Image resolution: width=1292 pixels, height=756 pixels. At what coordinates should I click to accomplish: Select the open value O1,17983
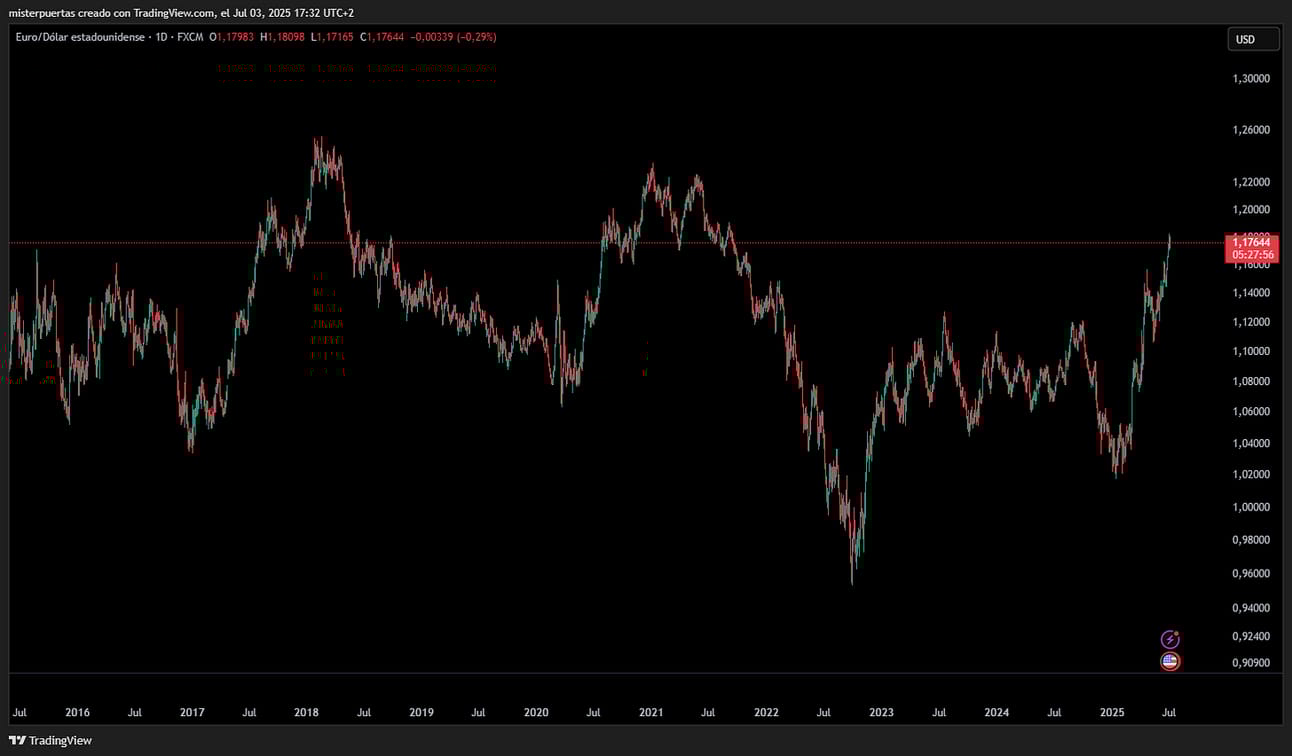point(232,37)
